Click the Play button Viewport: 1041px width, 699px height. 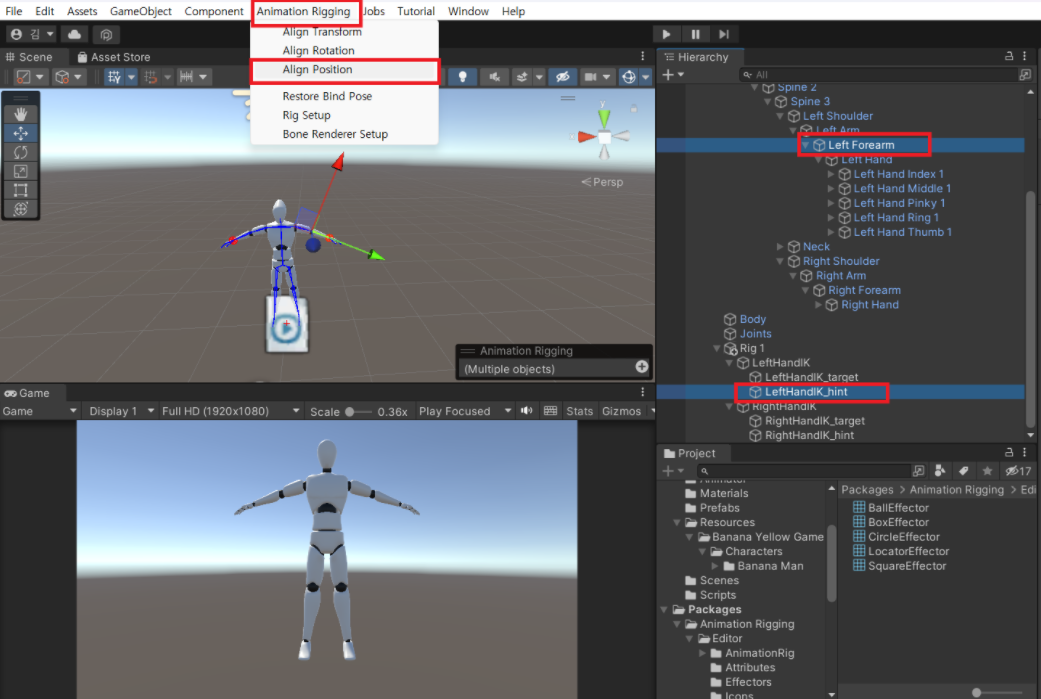(666, 34)
